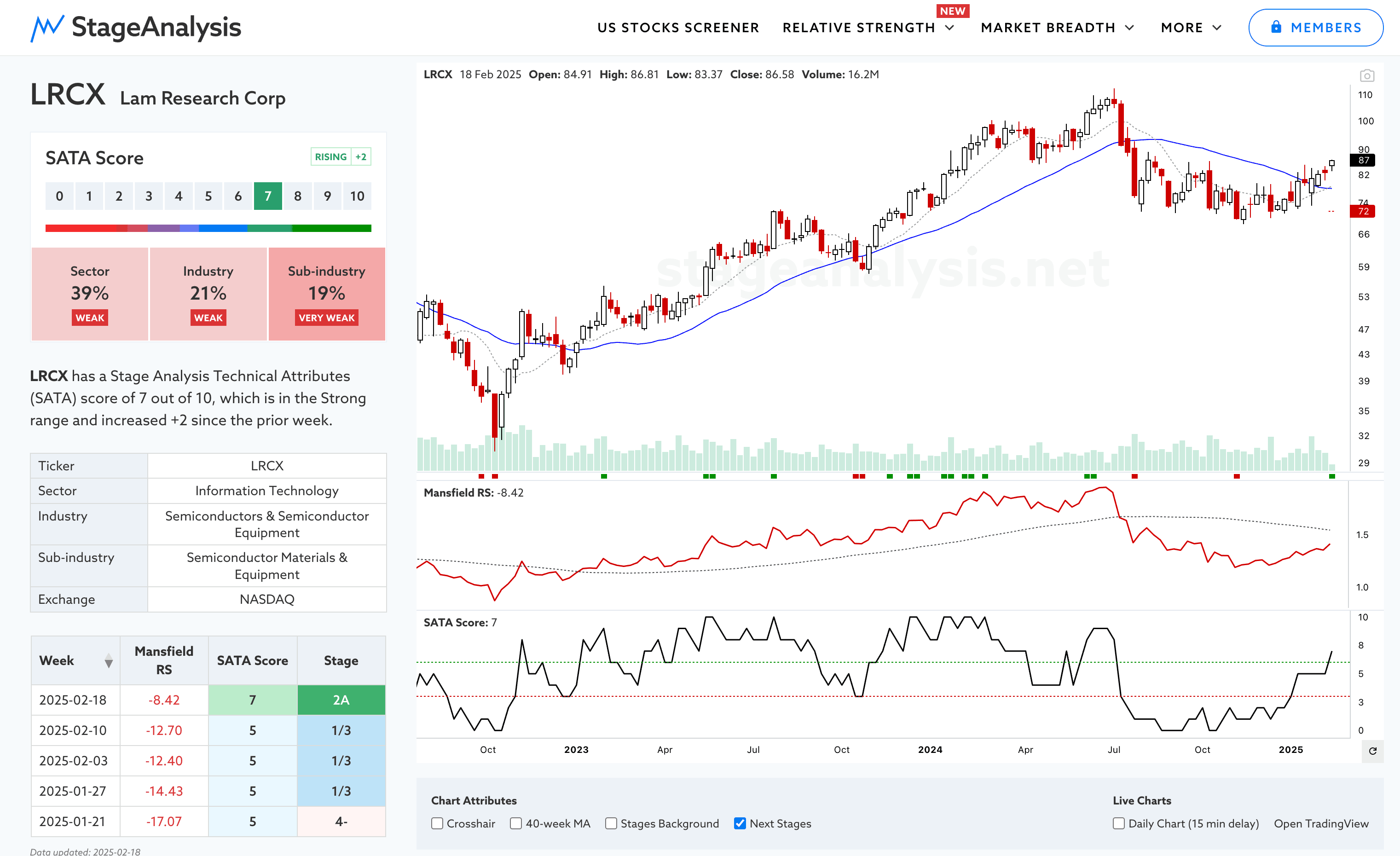
Task: Open TradingView live chart link
Action: tap(1321, 824)
